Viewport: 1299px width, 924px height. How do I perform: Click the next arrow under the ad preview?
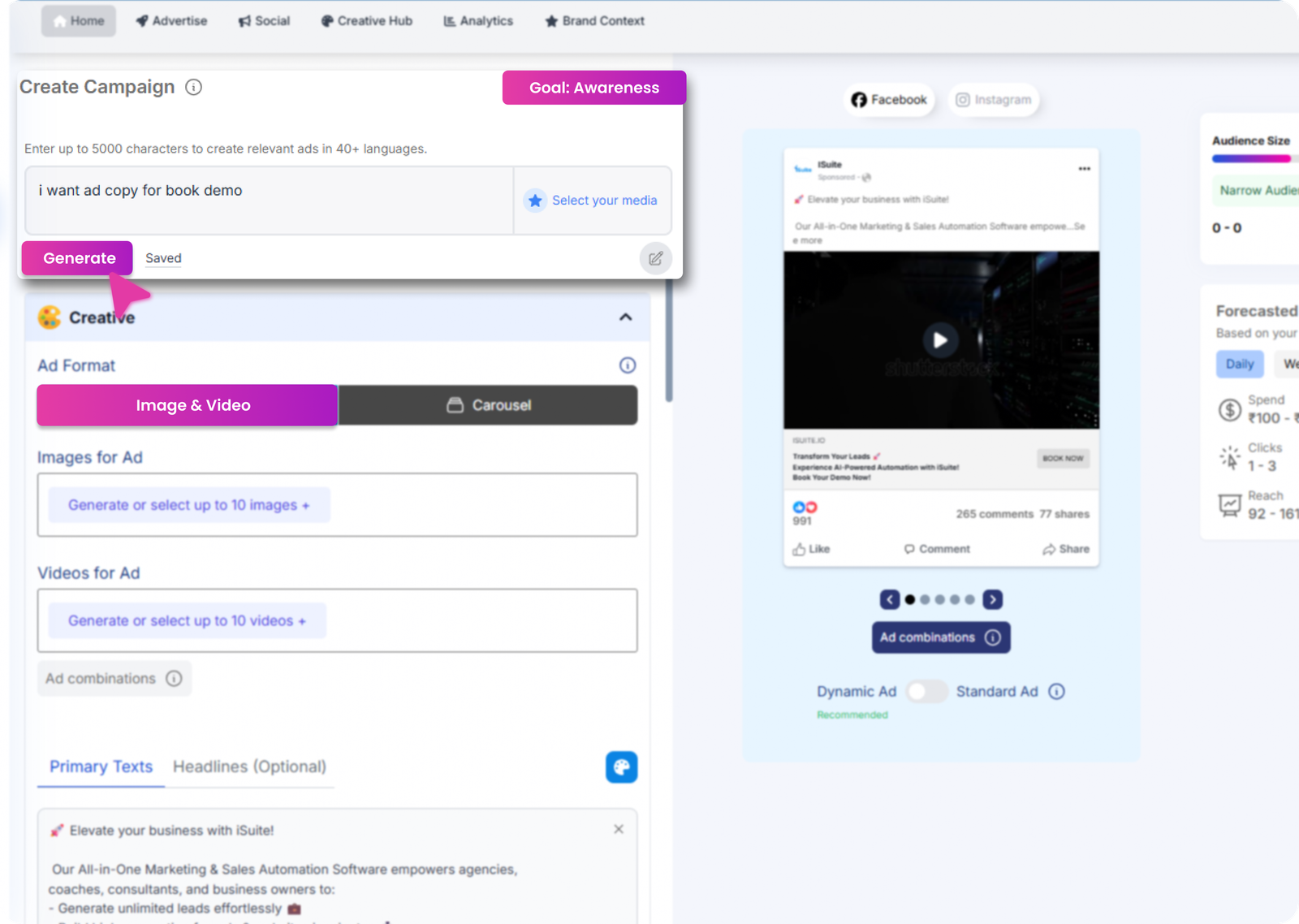[x=992, y=599]
